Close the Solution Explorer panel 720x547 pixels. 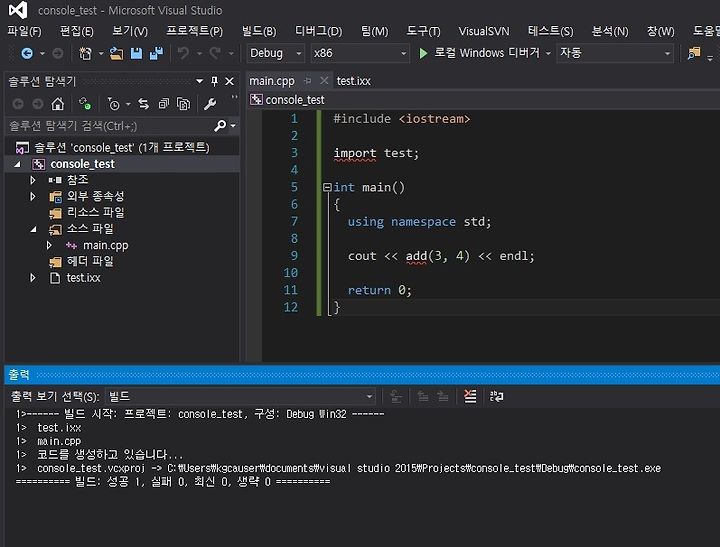(230, 81)
